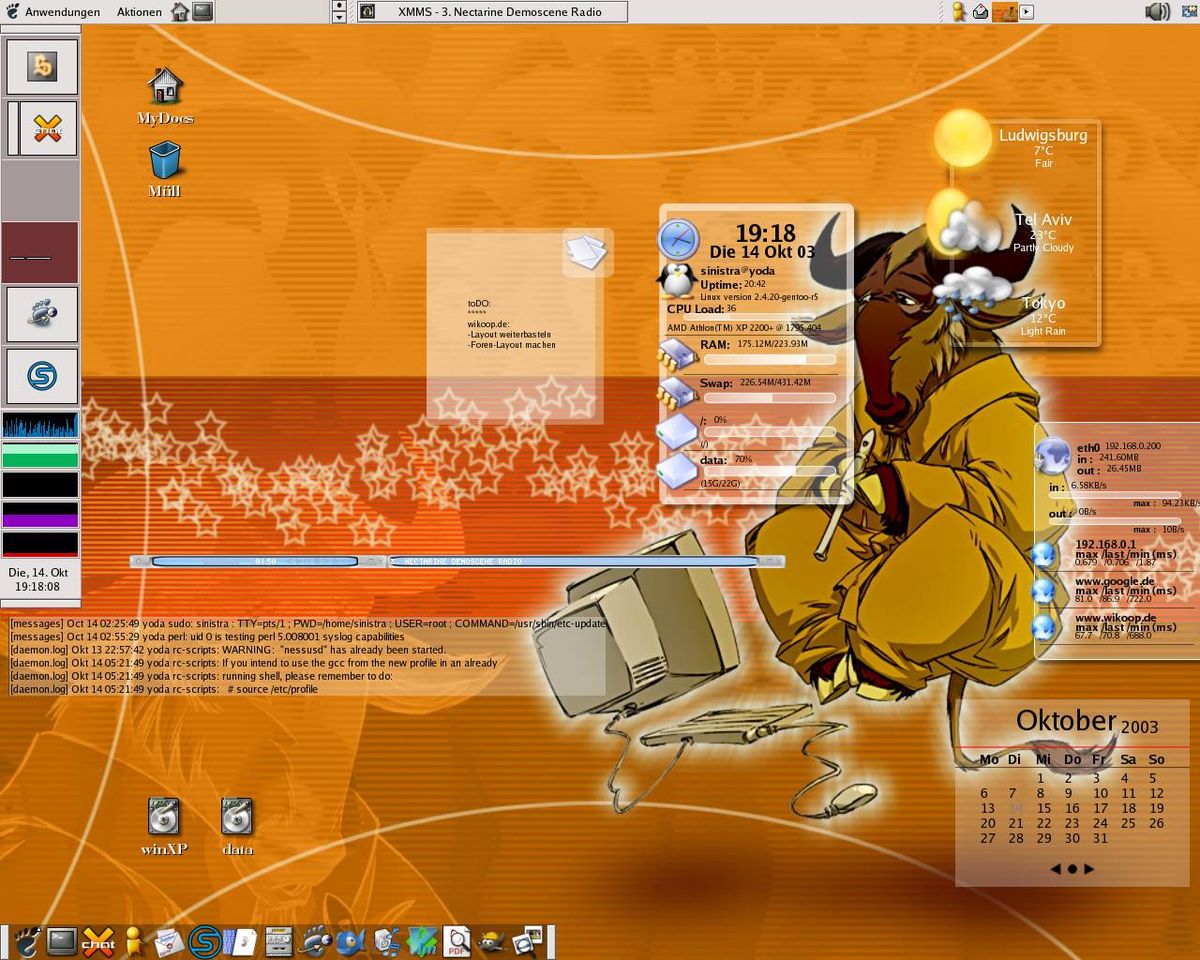
Task: Open the Müll trash bin icon
Action: [x=165, y=160]
